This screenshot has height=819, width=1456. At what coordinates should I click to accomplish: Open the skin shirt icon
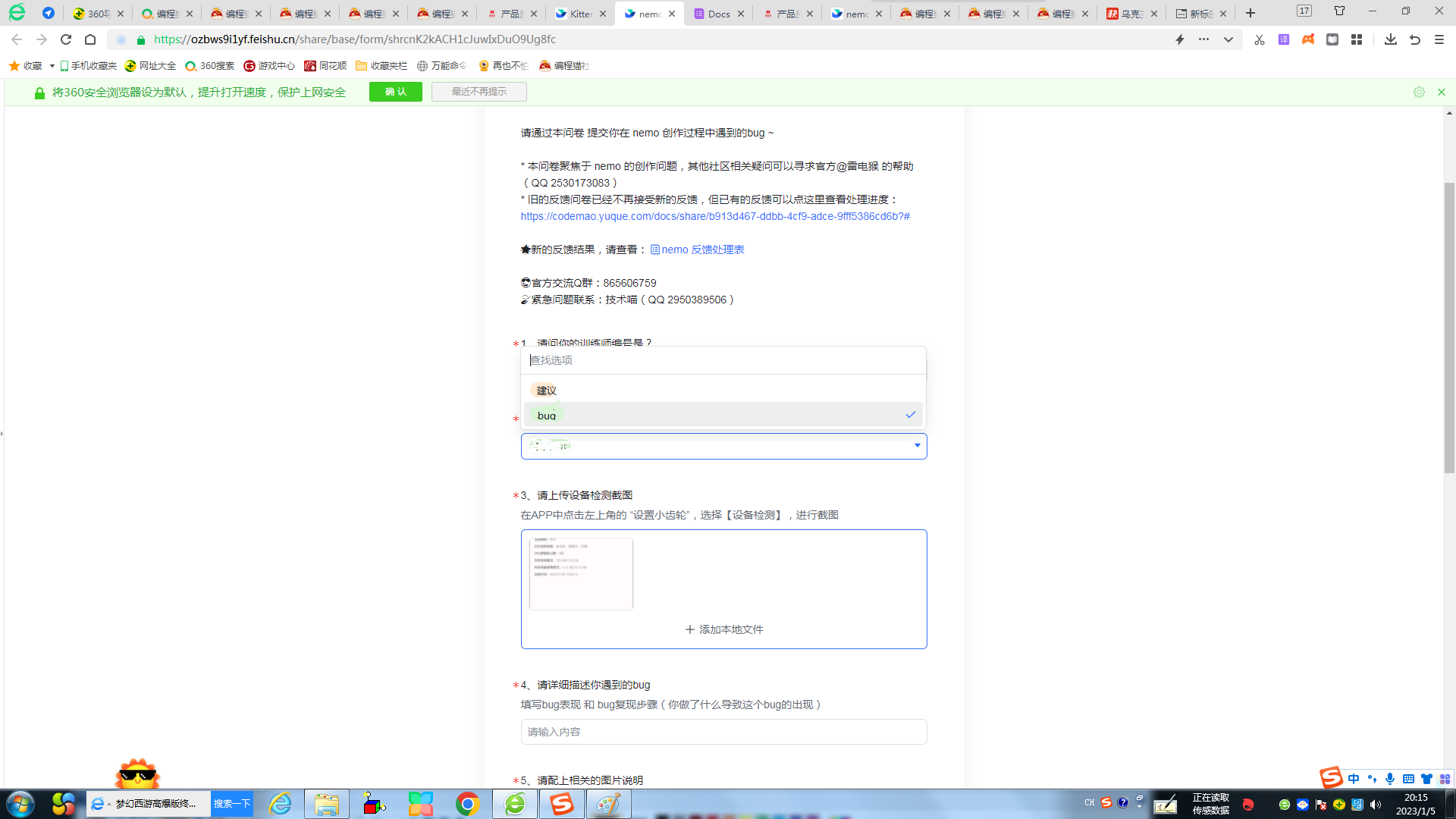[1340, 11]
